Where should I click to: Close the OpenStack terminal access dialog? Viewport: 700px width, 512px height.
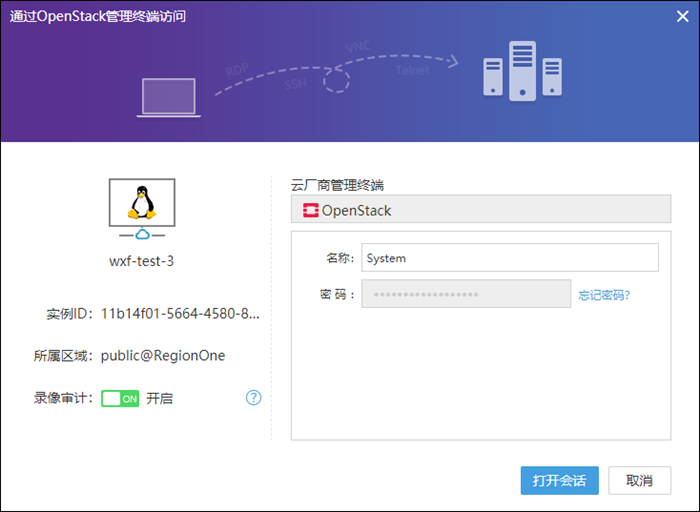coord(682,17)
